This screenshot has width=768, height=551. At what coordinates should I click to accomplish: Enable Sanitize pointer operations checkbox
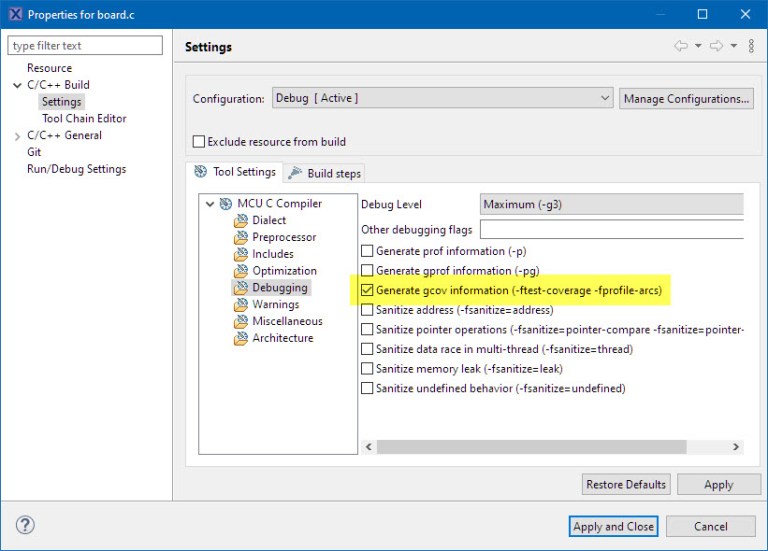click(x=367, y=330)
